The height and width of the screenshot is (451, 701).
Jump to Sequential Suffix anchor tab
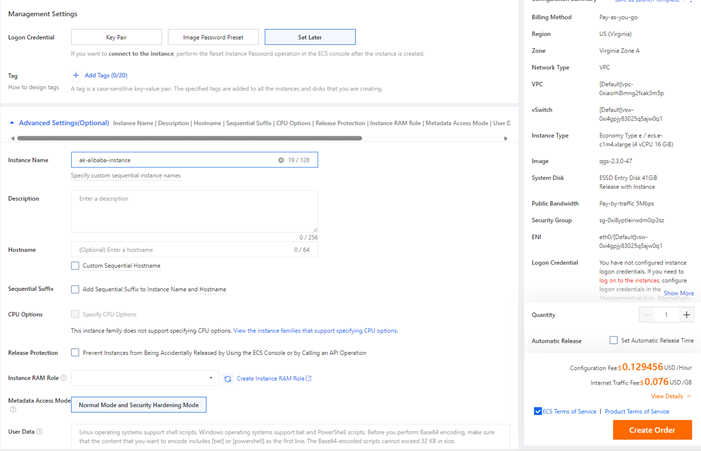pyautogui.click(x=249, y=123)
